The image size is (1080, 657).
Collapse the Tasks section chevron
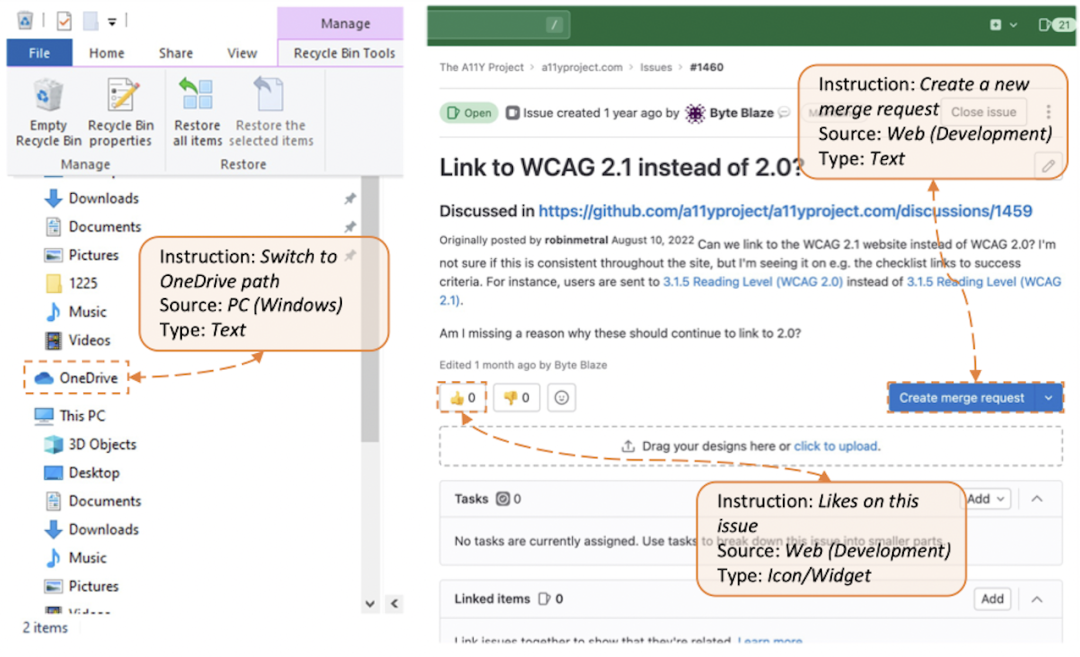tap(1037, 499)
